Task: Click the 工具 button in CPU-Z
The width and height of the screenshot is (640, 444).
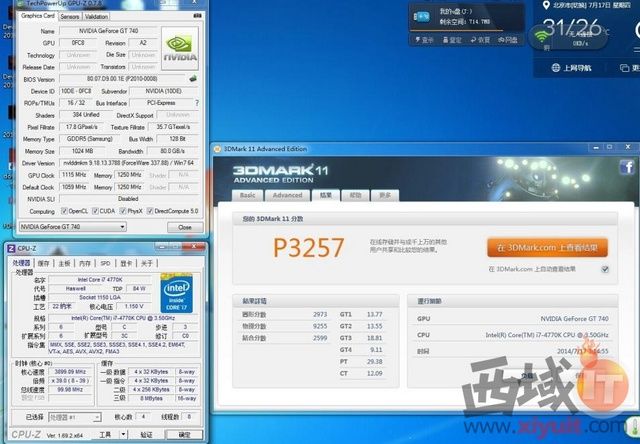Action: tap(105, 435)
